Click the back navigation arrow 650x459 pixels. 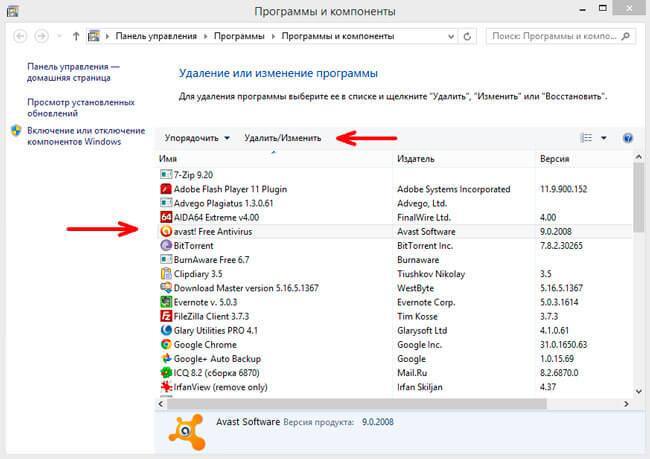pos(20,36)
